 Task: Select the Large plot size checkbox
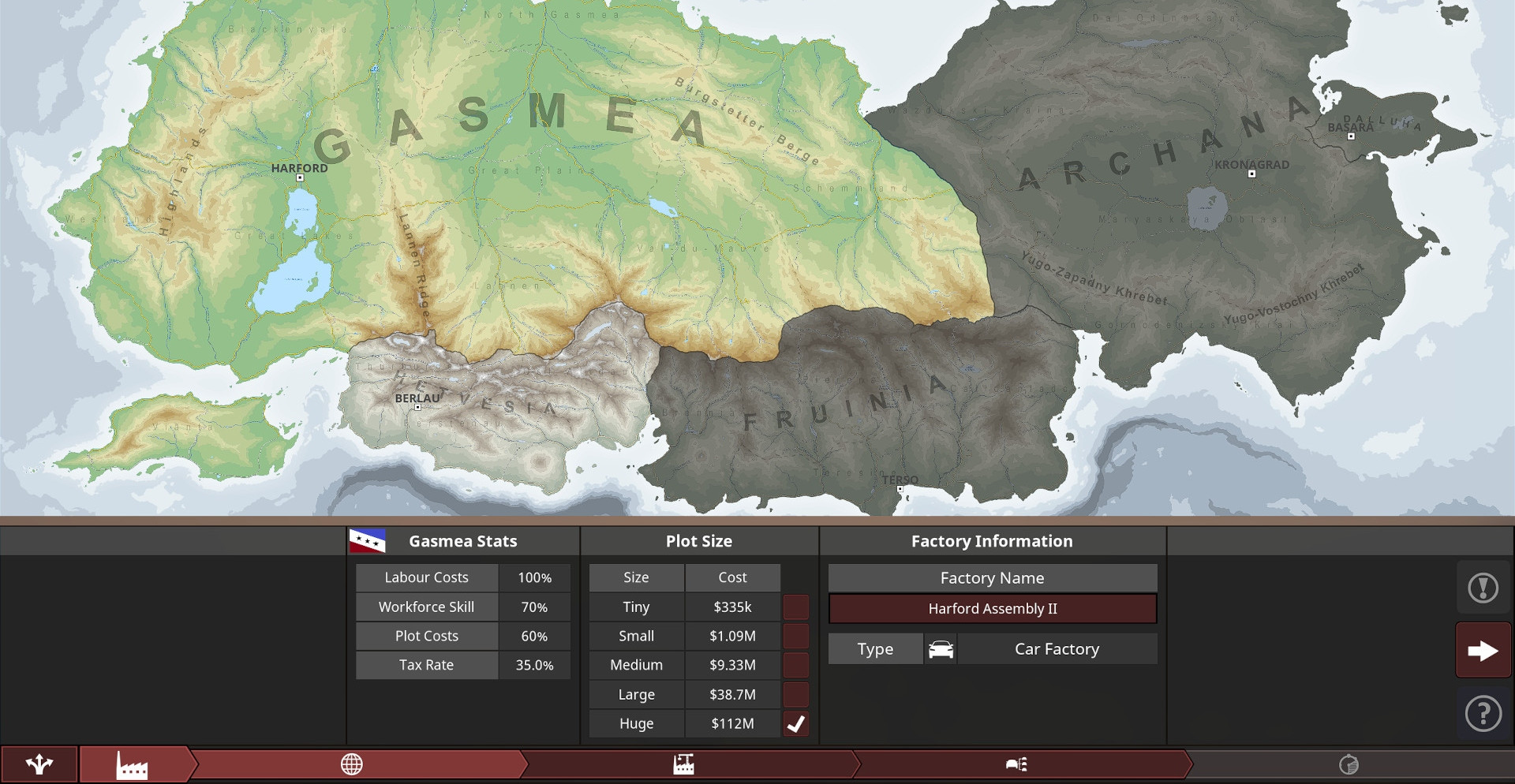[x=795, y=695]
